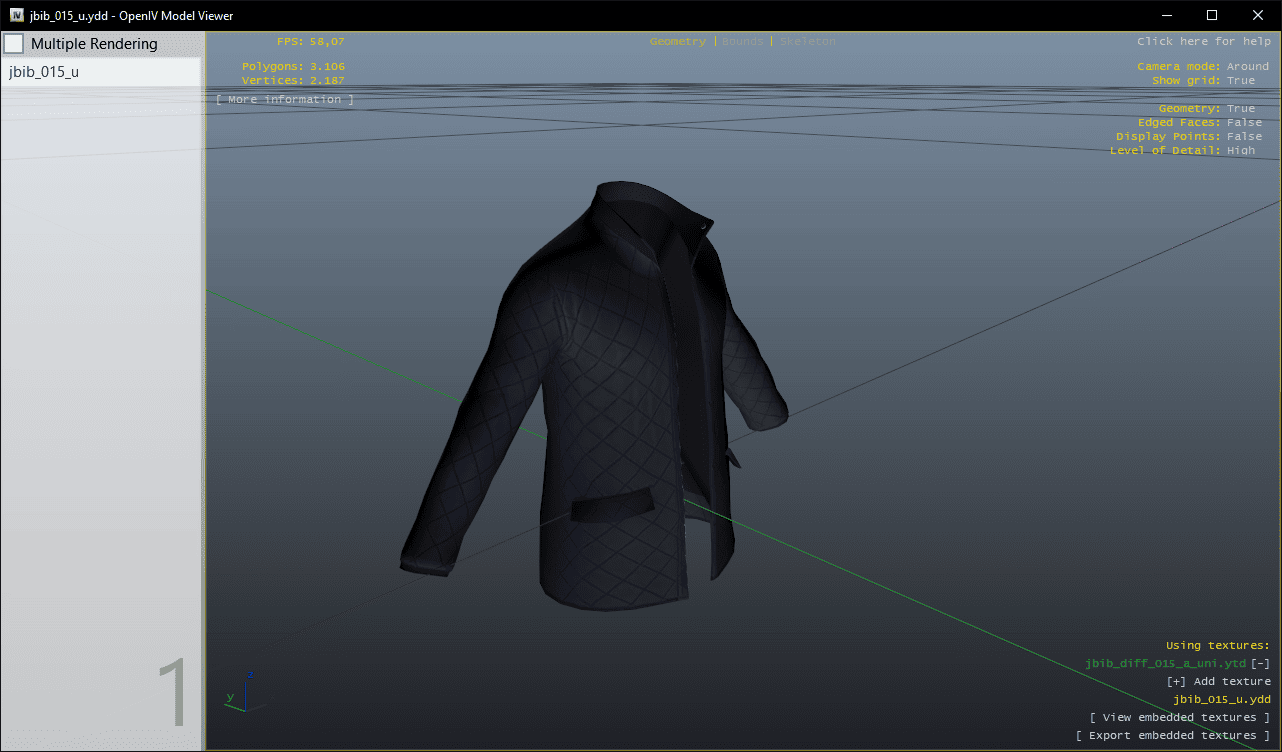
Task: Open the Bounds tab
Action: pyautogui.click(x=742, y=42)
